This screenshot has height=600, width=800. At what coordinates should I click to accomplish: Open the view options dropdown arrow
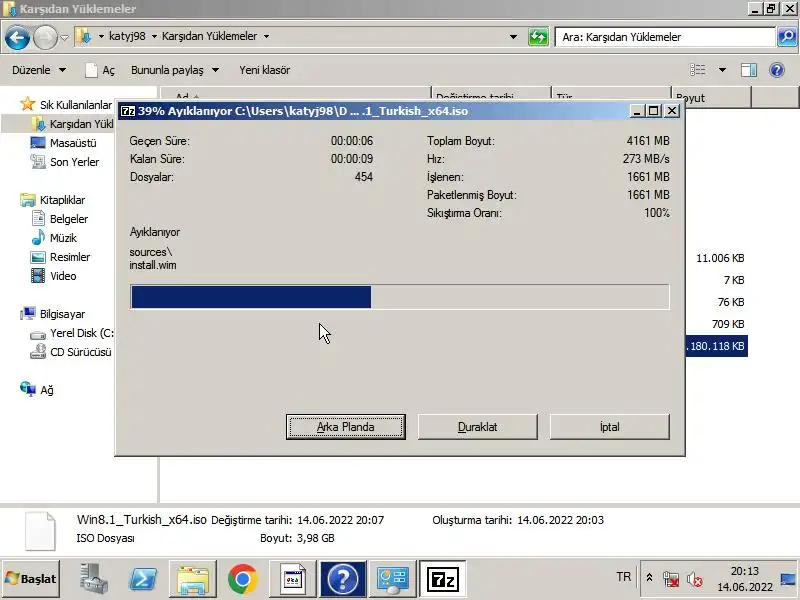pyautogui.click(x=722, y=70)
